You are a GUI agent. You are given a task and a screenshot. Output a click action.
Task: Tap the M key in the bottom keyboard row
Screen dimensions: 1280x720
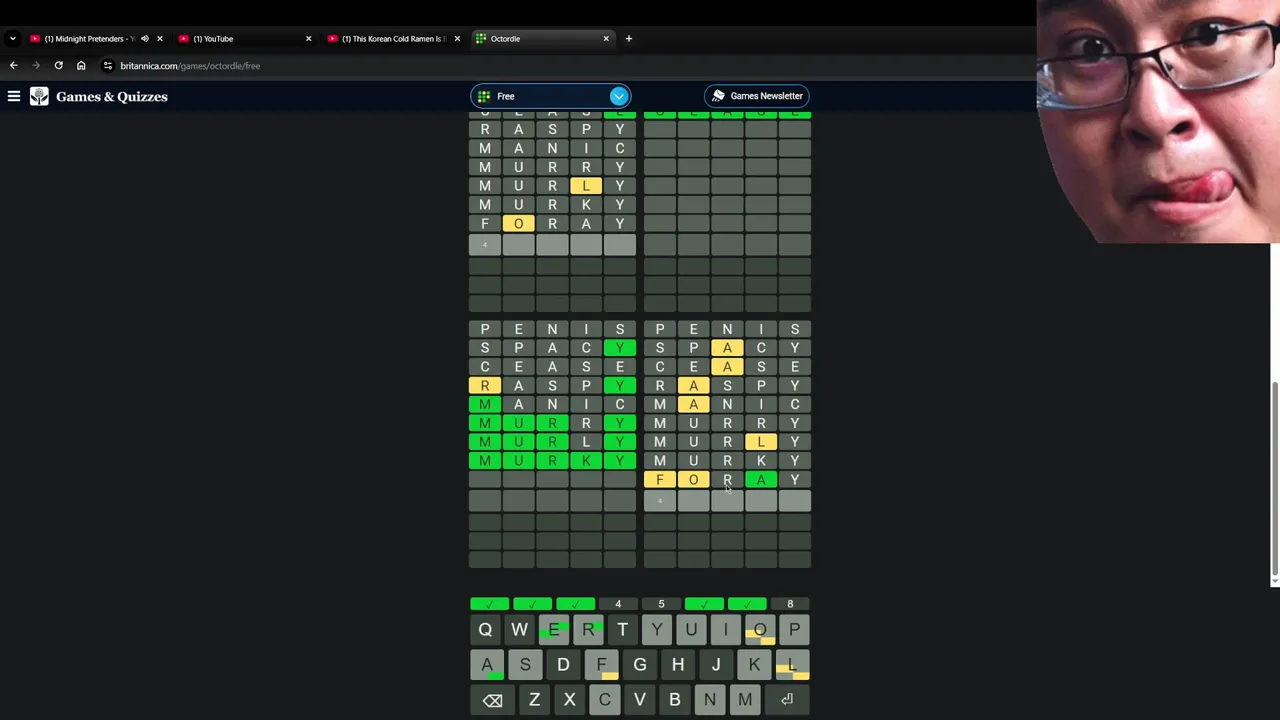[745, 700]
